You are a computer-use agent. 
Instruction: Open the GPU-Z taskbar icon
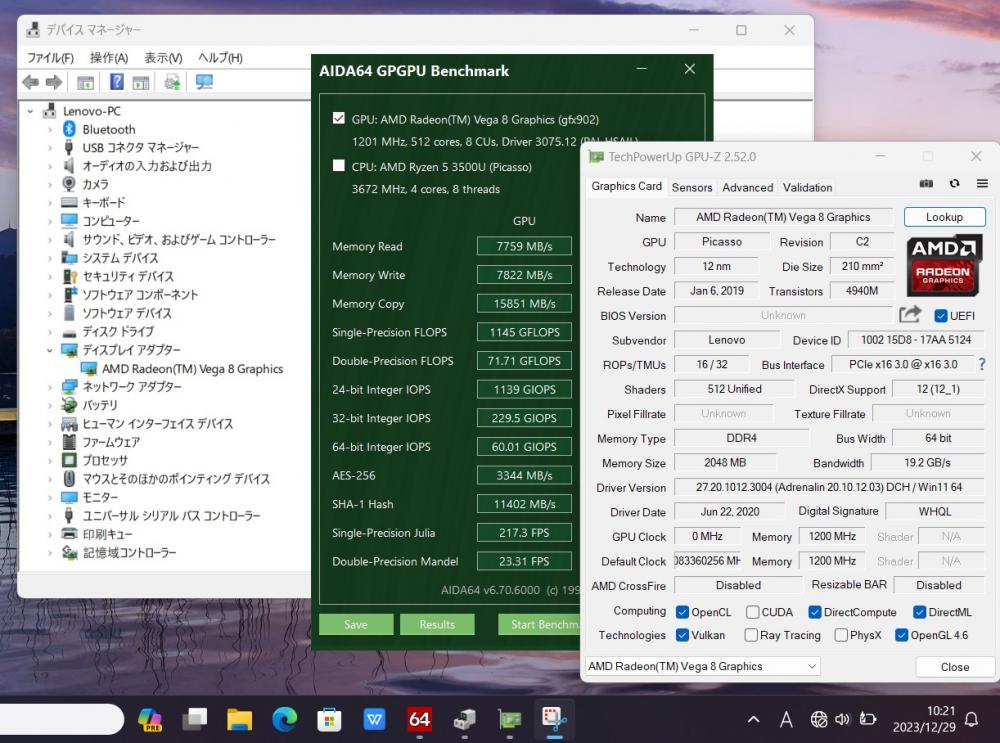click(510, 719)
